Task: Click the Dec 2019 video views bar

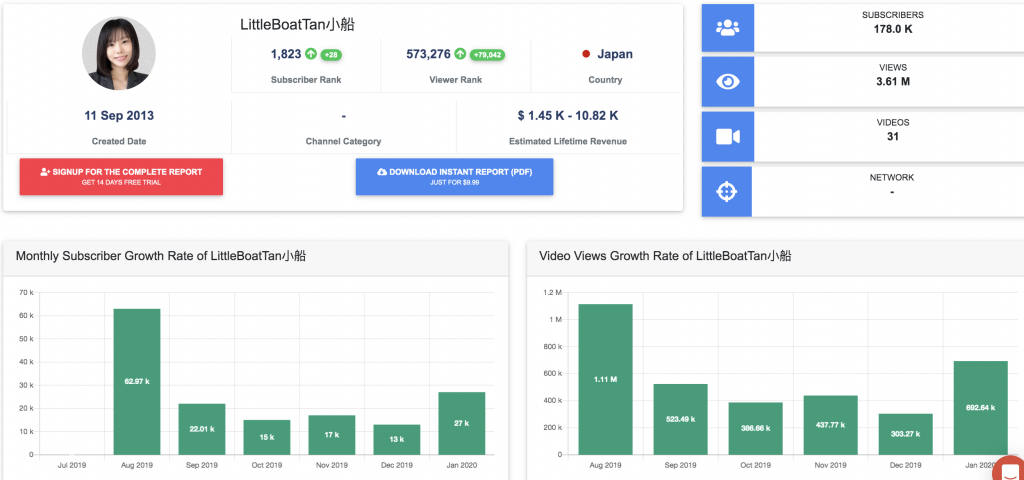Action: coord(905,434)
